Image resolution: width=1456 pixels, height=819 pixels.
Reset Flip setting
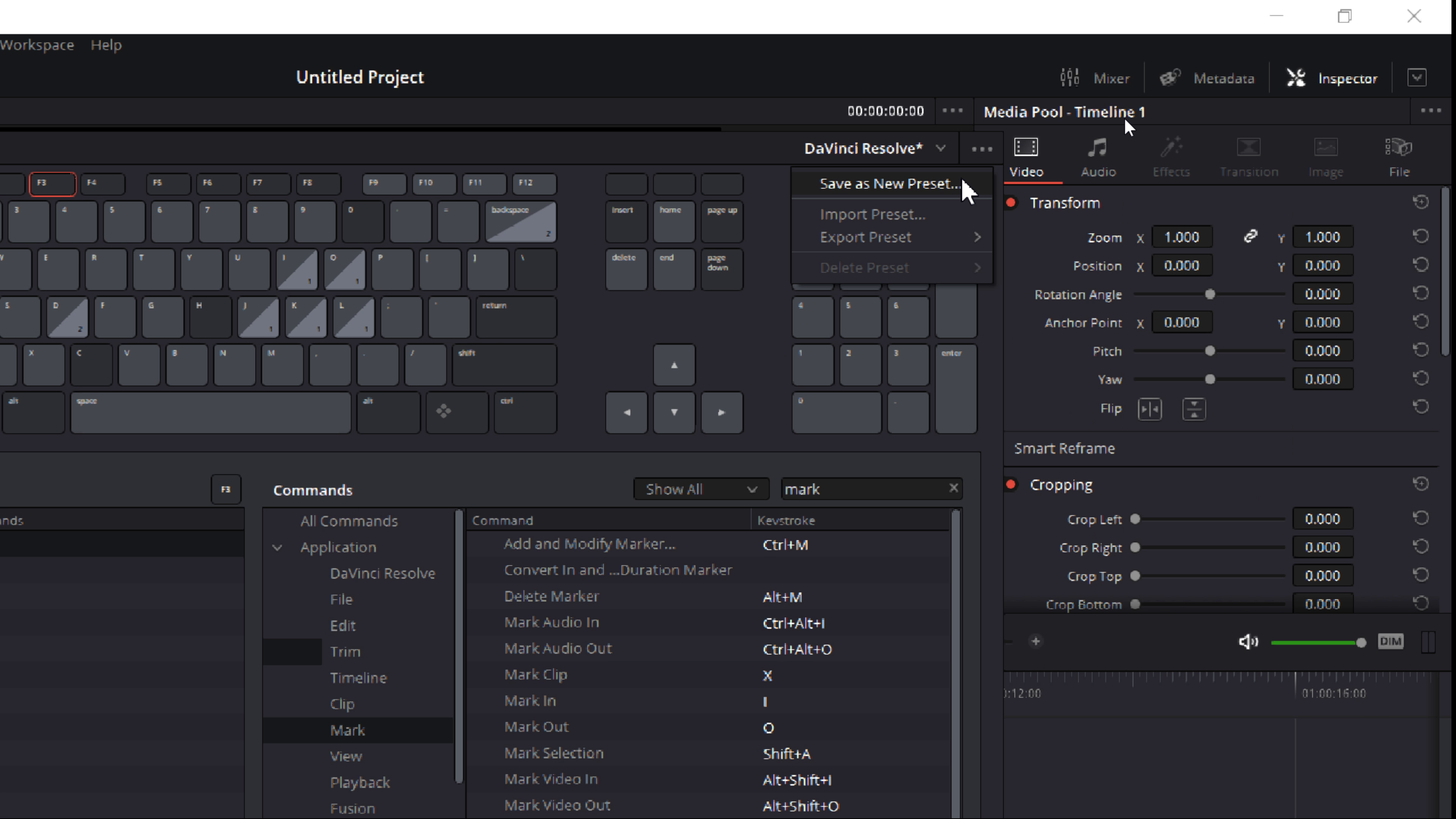(1421, 407)
